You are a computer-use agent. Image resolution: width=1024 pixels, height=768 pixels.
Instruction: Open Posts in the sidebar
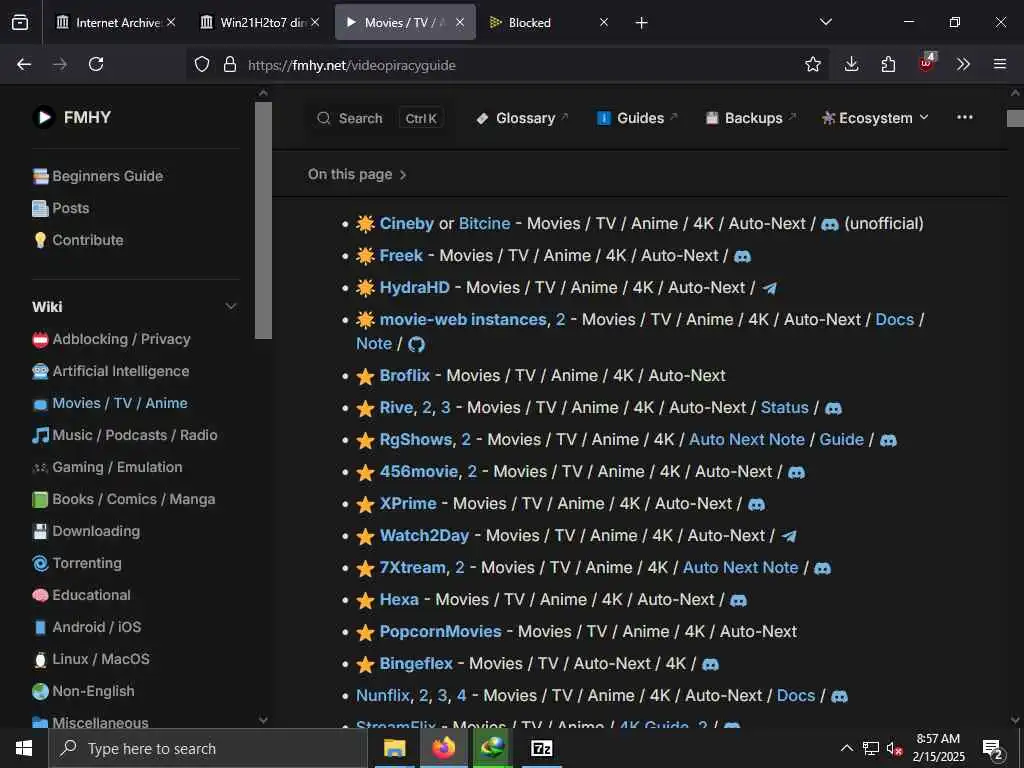61,208
